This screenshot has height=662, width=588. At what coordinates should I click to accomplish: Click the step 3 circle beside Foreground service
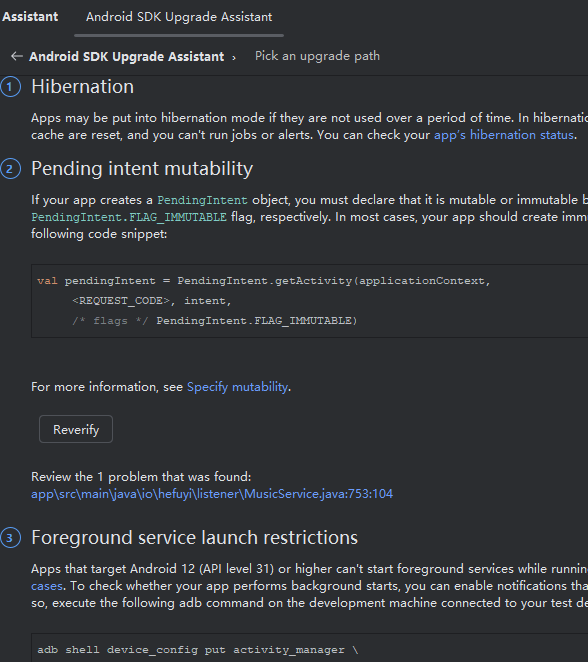pos(10,538)
